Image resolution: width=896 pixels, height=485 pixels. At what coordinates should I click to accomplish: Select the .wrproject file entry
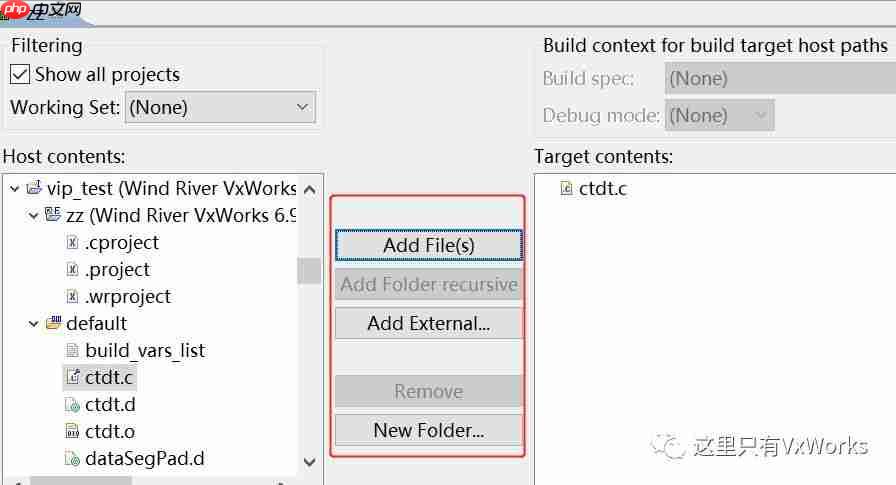(x=128, y=297)
